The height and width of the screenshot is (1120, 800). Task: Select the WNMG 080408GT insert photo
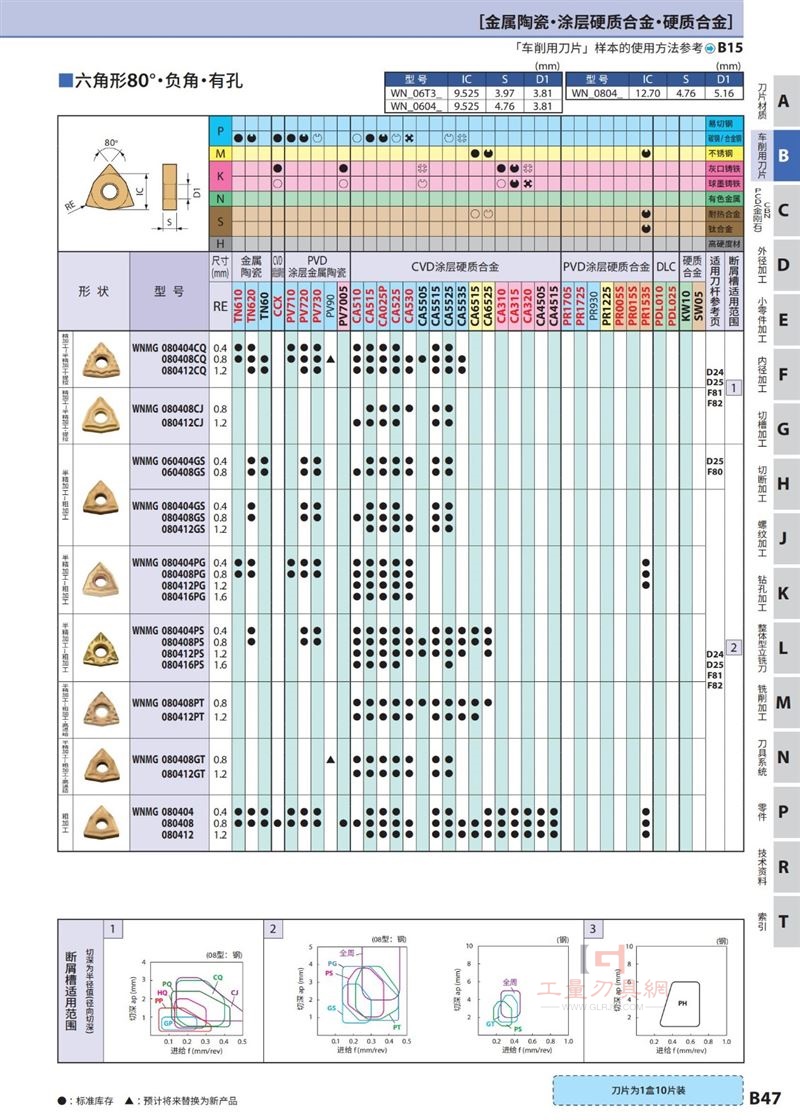101,766
